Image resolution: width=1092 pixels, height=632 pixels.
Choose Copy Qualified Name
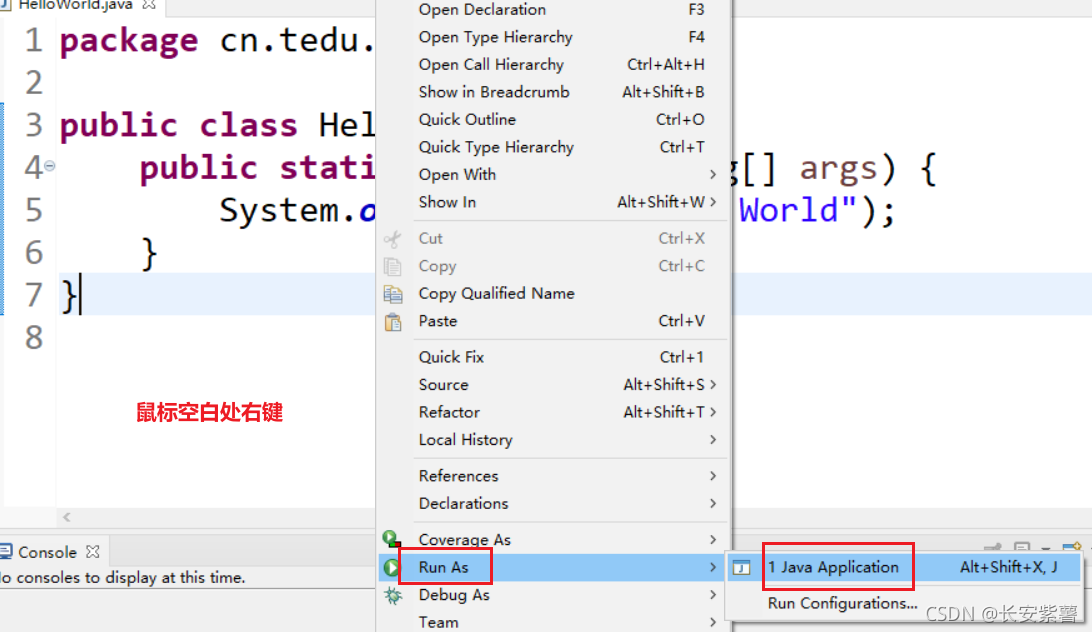tap(554, 293)
